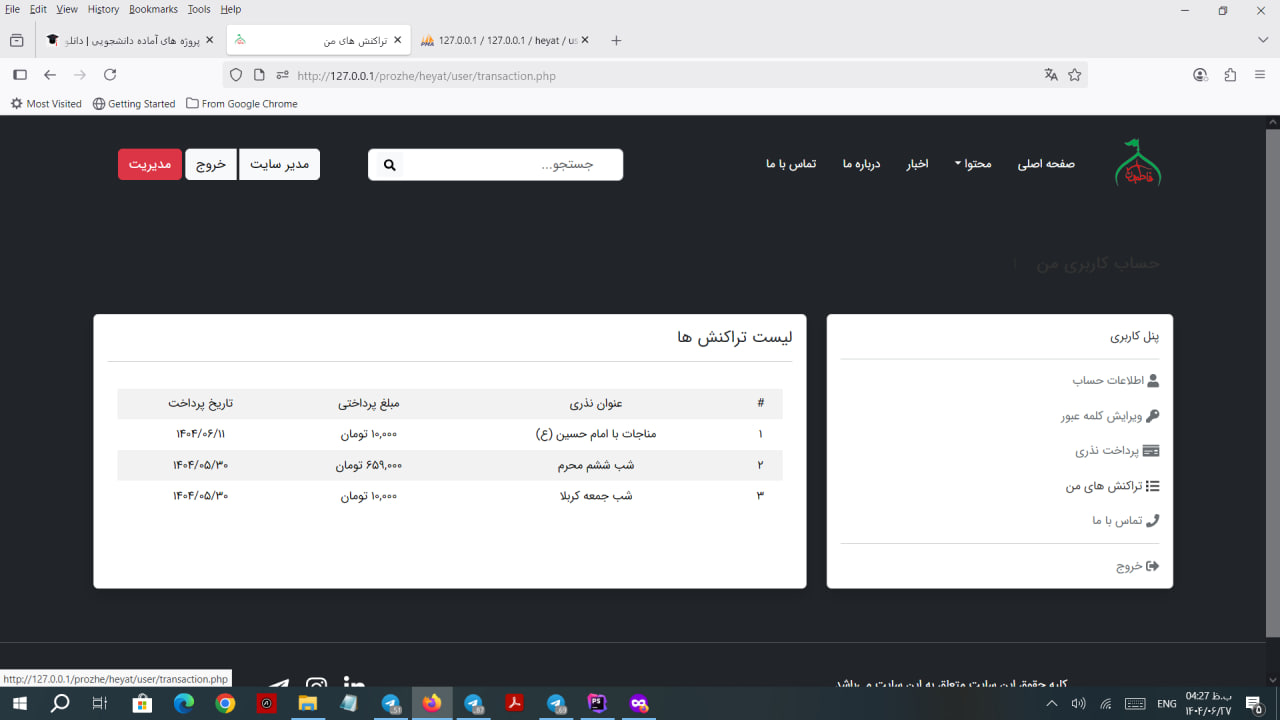The width and height of the screenshot is (1280, 720).
Task: Click the جستجو search input field
Action: (510, 165)
